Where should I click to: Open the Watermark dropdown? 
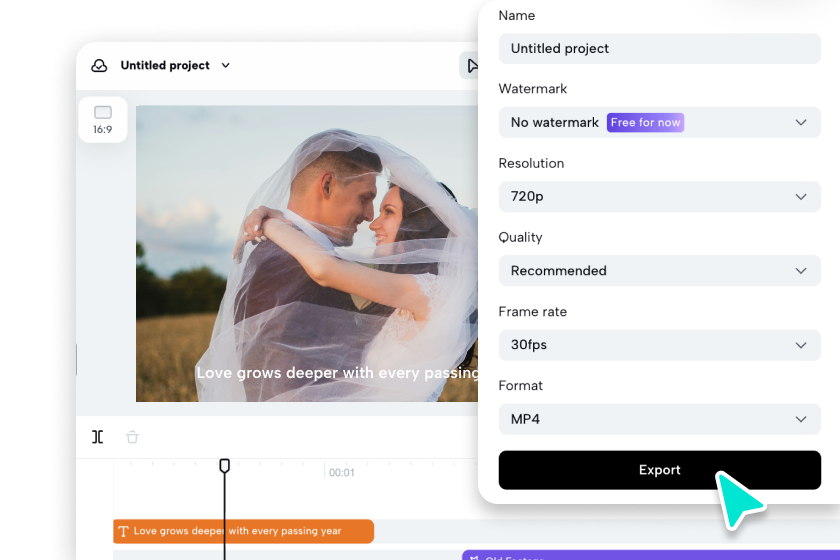pos(659,122)
